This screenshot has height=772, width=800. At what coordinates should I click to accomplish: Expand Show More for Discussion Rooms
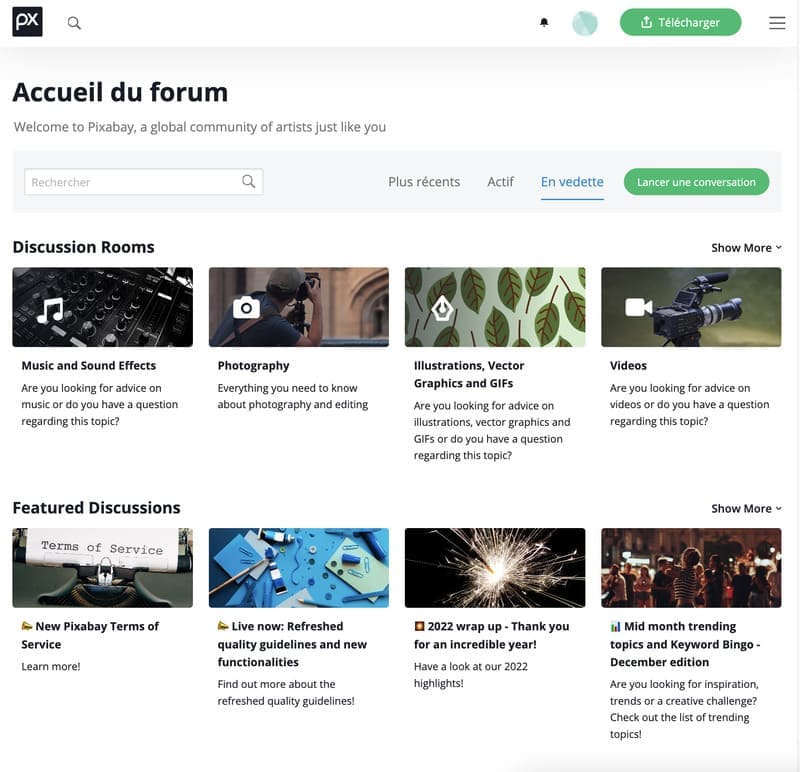coord(745,247)
